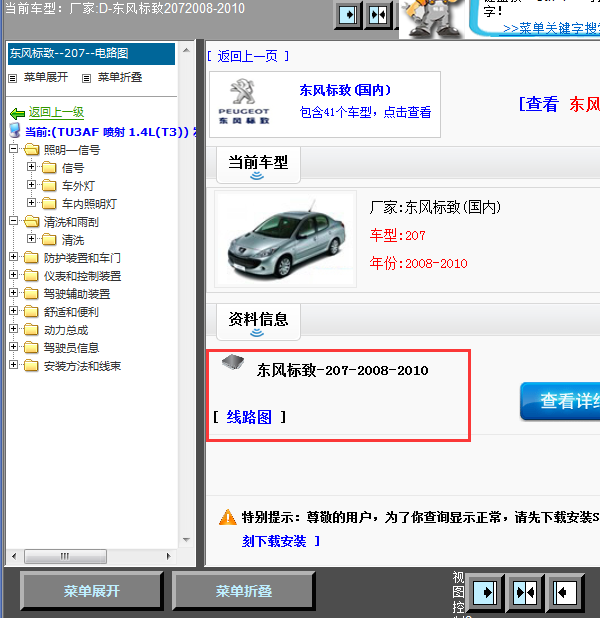Click the Peugeot lion logo
600x618 pixels.
pyautogui.click(x=243, y=91)
